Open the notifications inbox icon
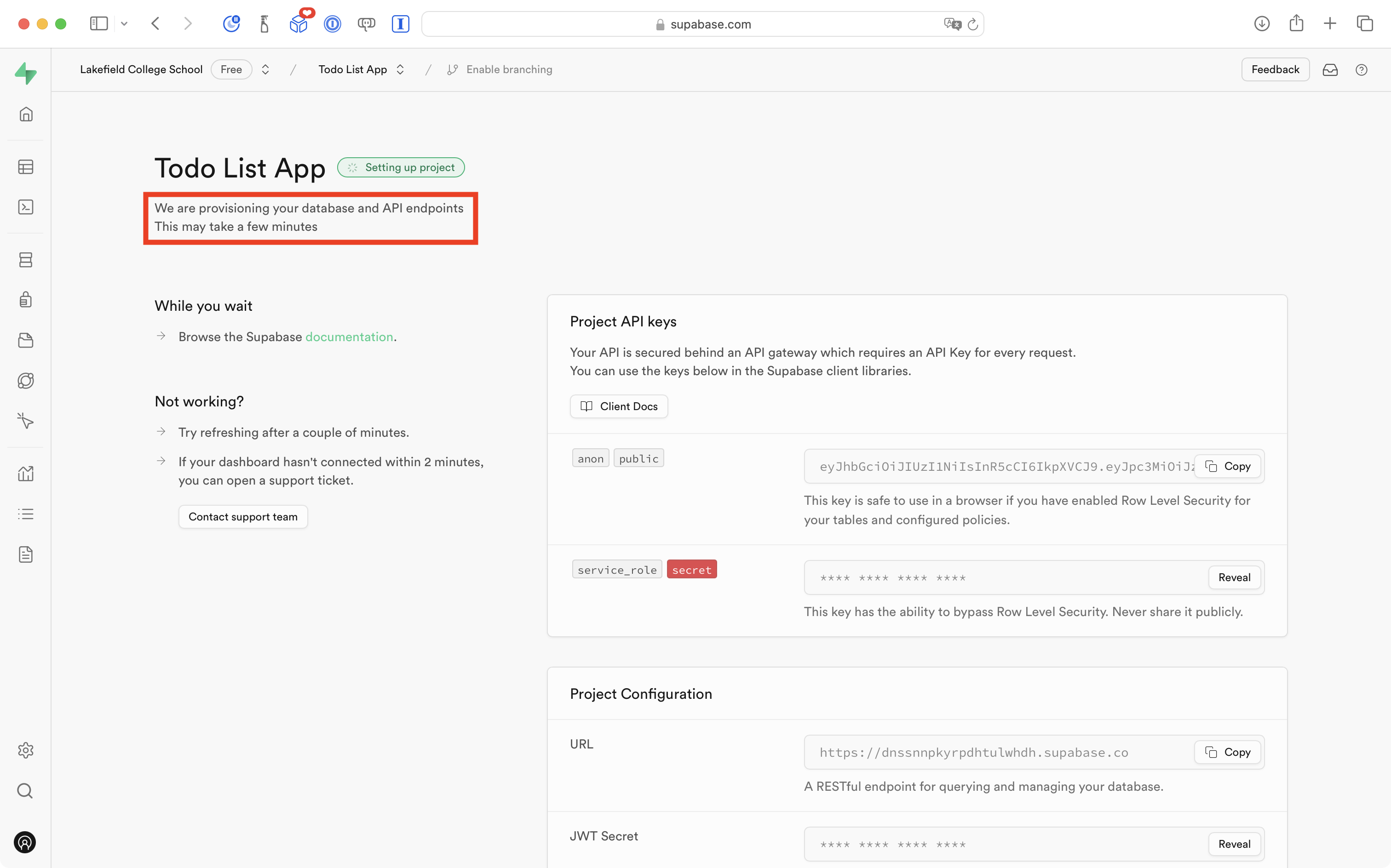 tap(1330, 69)
